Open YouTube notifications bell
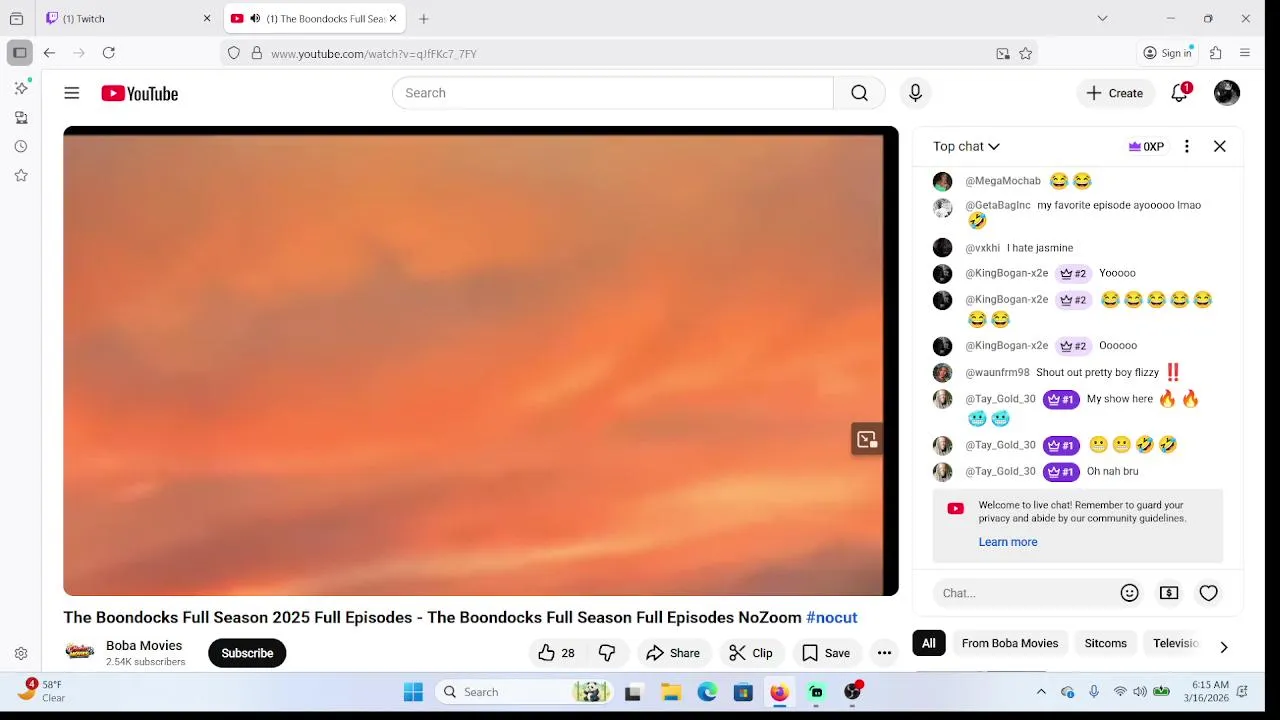The width and height of the screenshot is (1280, 720). click(1180, 93)
